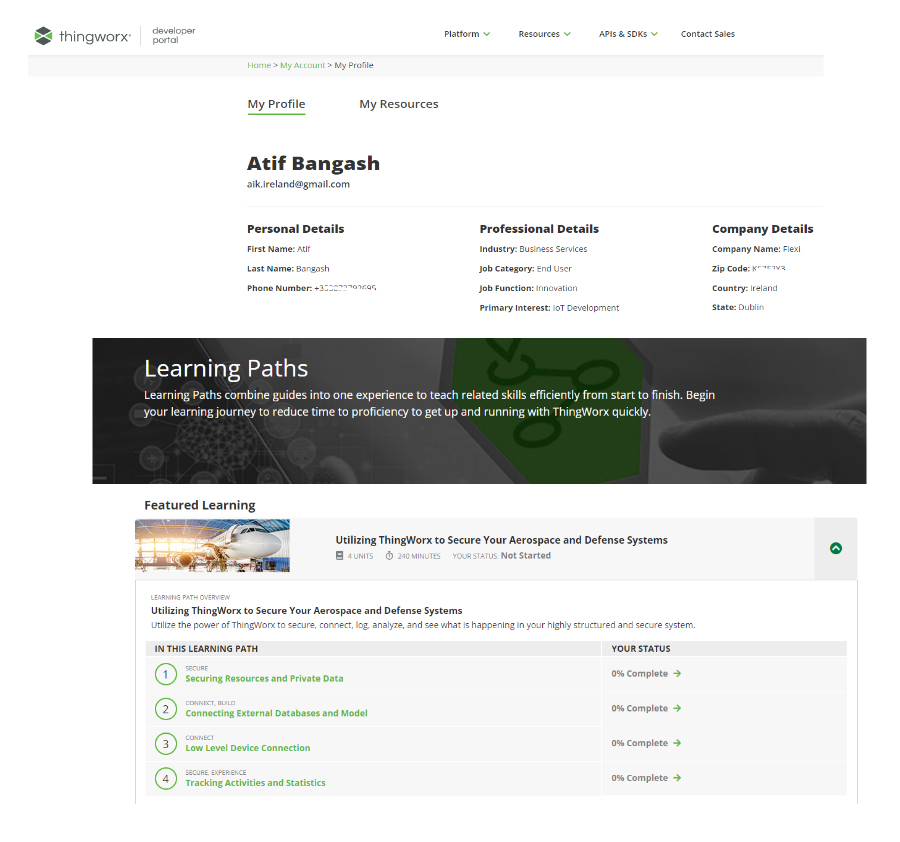Open the APIs & SDKs dropdown
900x842 pixels.
(628, 34)
